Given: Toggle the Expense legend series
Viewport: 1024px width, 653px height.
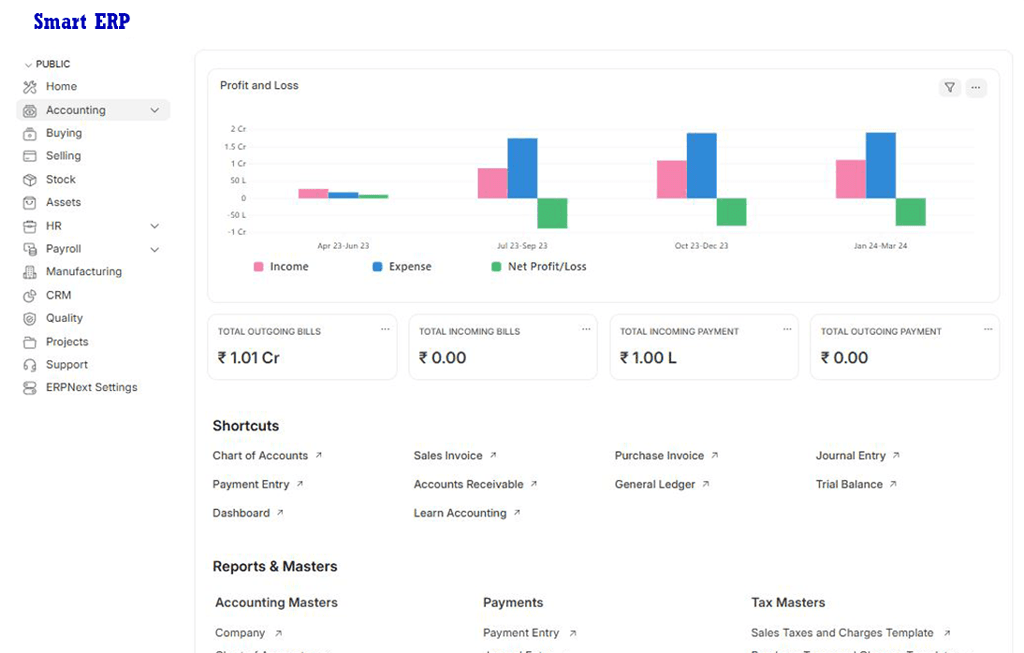Looking at the screenshot, I should point(401,267).
